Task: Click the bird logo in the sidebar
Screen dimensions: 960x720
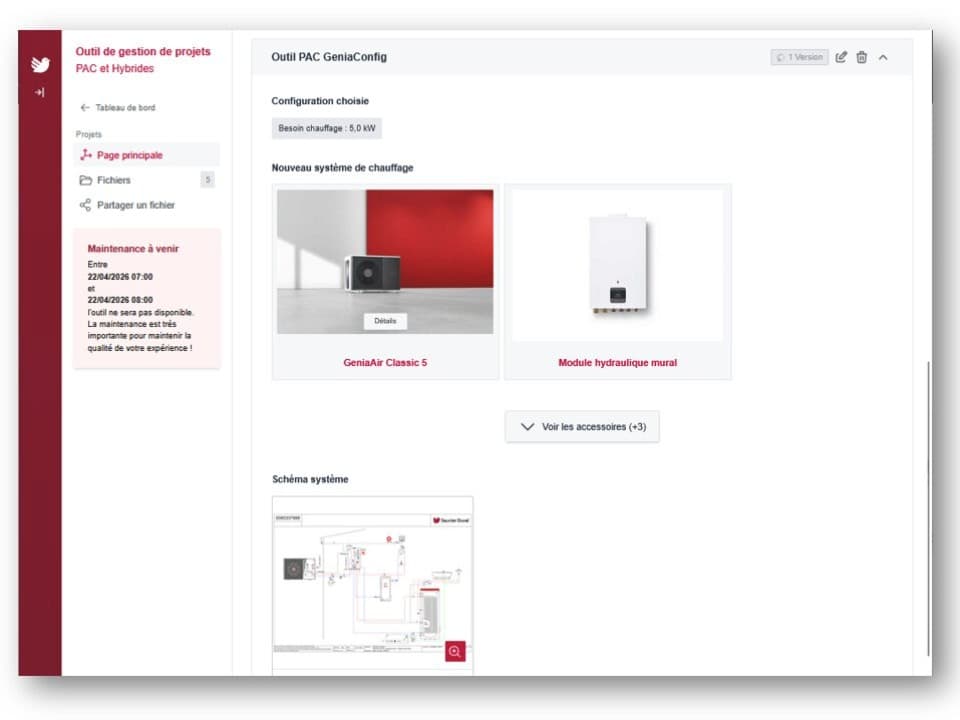Action: coord(40,64)
